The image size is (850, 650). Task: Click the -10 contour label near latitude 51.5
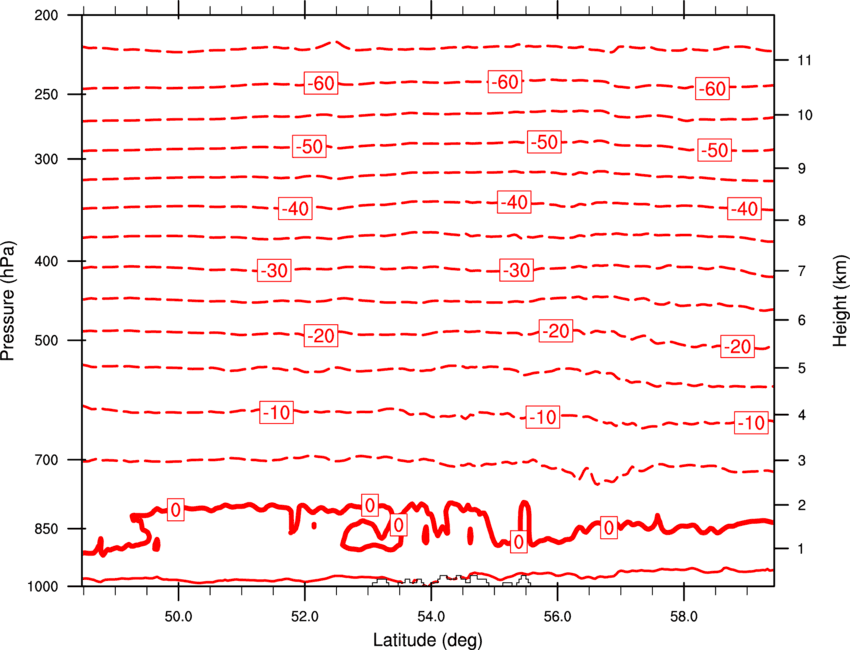tap(276, 413)
